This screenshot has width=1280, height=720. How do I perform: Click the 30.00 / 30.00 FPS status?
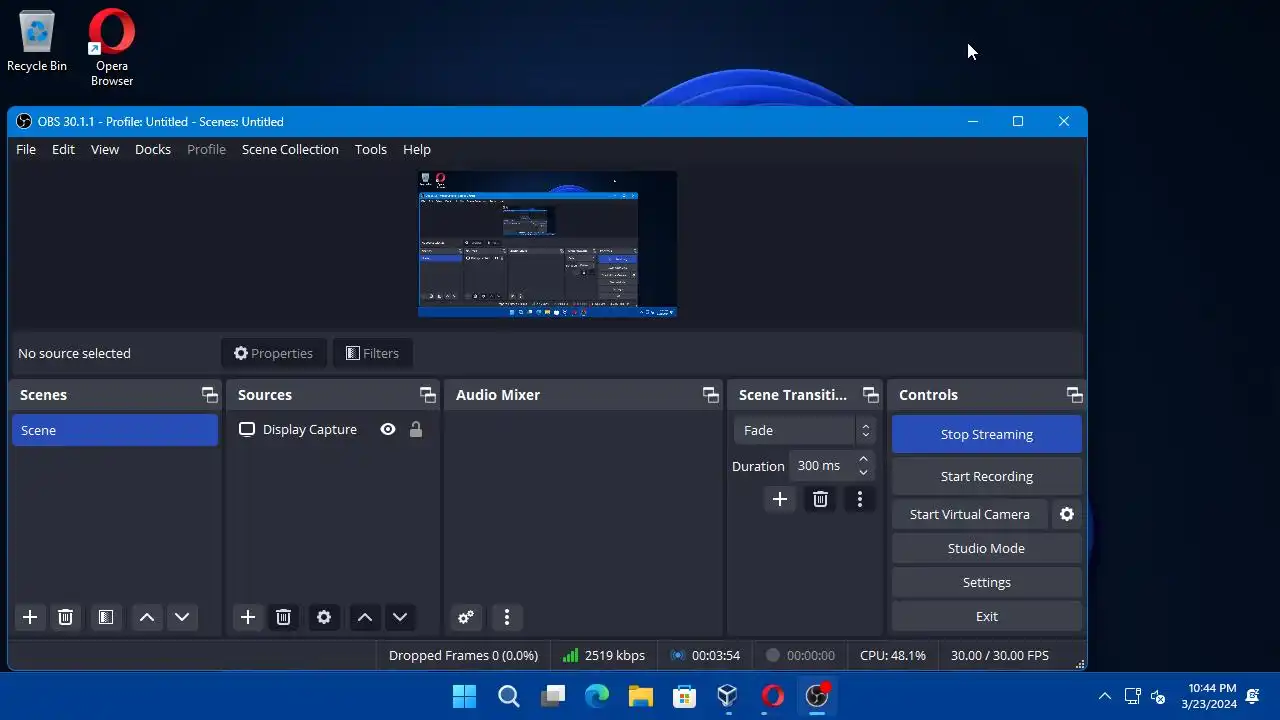[x=1000, y=655]
